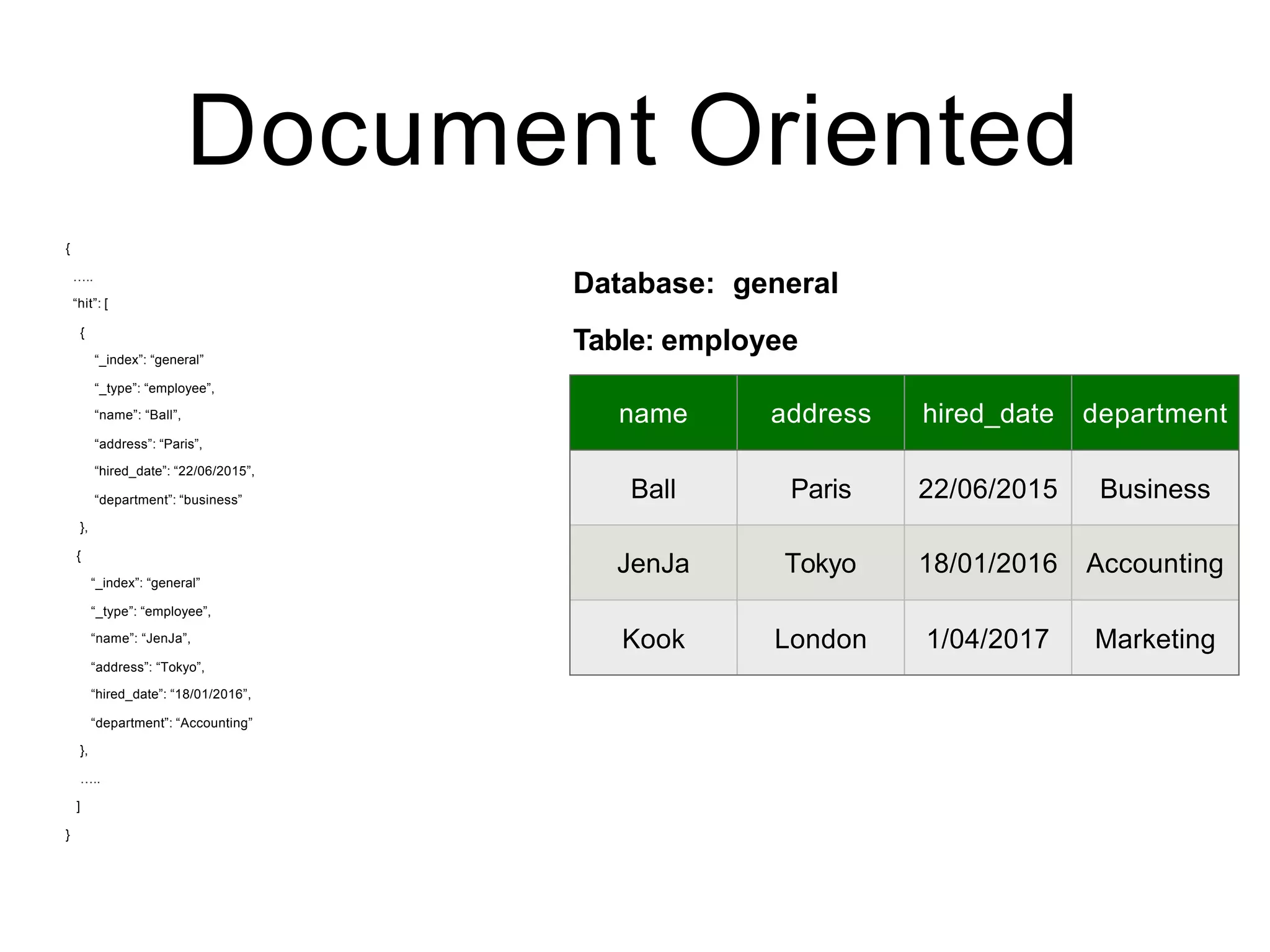Image resolution: width=1270 pixels, height=952 pixels.
Task: Select the "1/04/2017" table cell
Action: coord(988,638)
